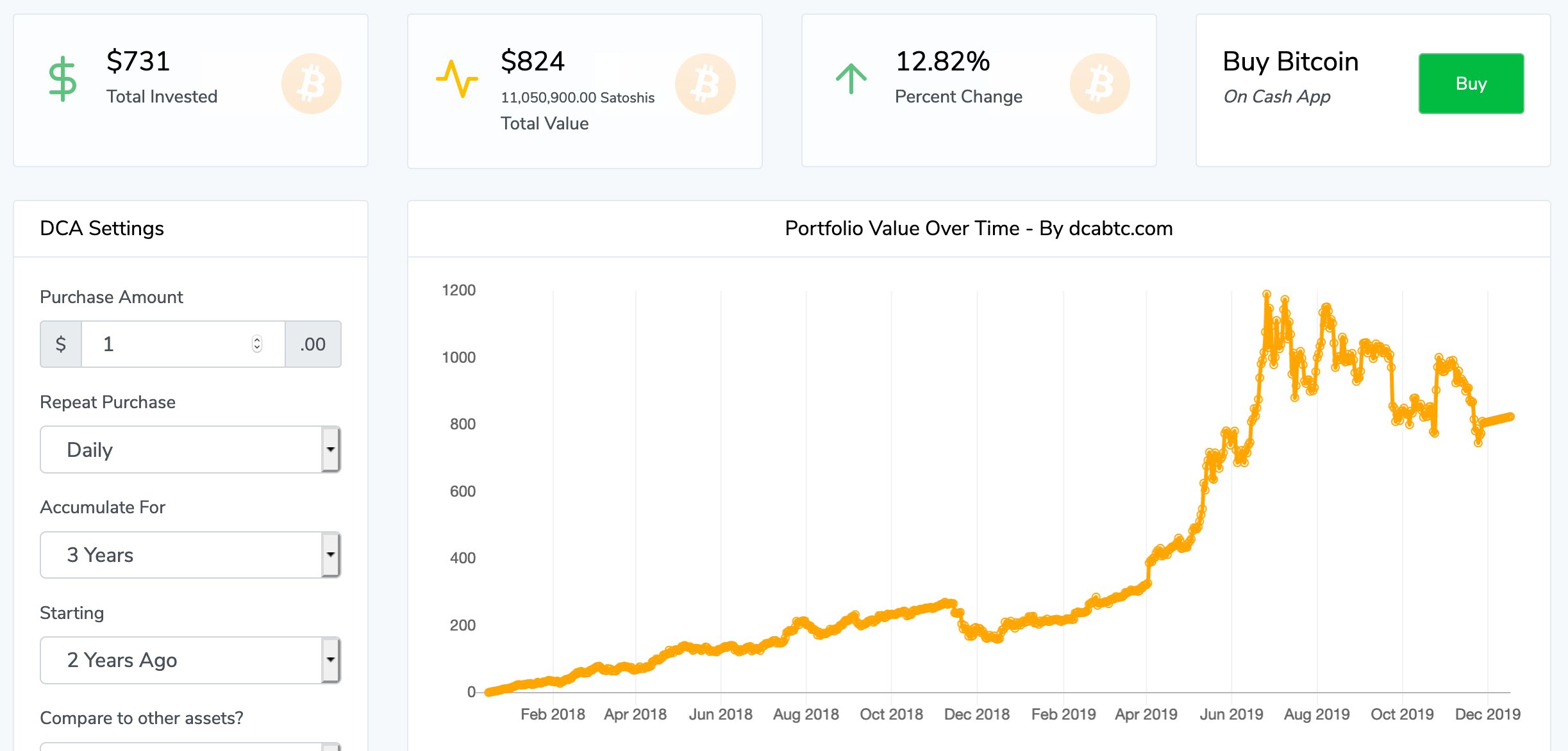Viewport: 1568px width, 751px height.
Task: Click the Portfolio Value Over Time chart title
Action: coord(978,228)
